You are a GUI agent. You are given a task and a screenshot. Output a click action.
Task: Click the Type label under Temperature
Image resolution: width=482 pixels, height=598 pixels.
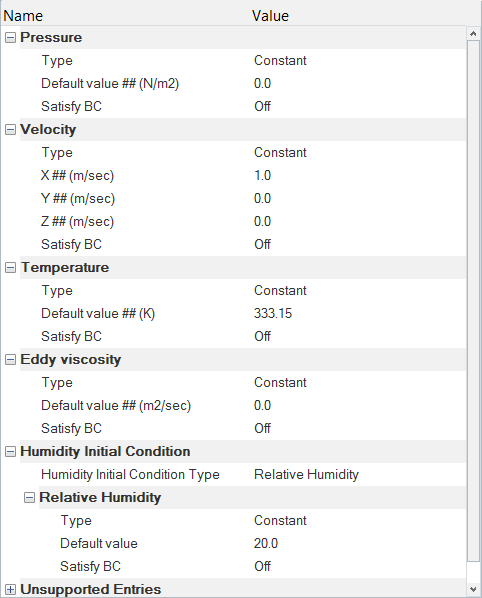click(57, 291)
